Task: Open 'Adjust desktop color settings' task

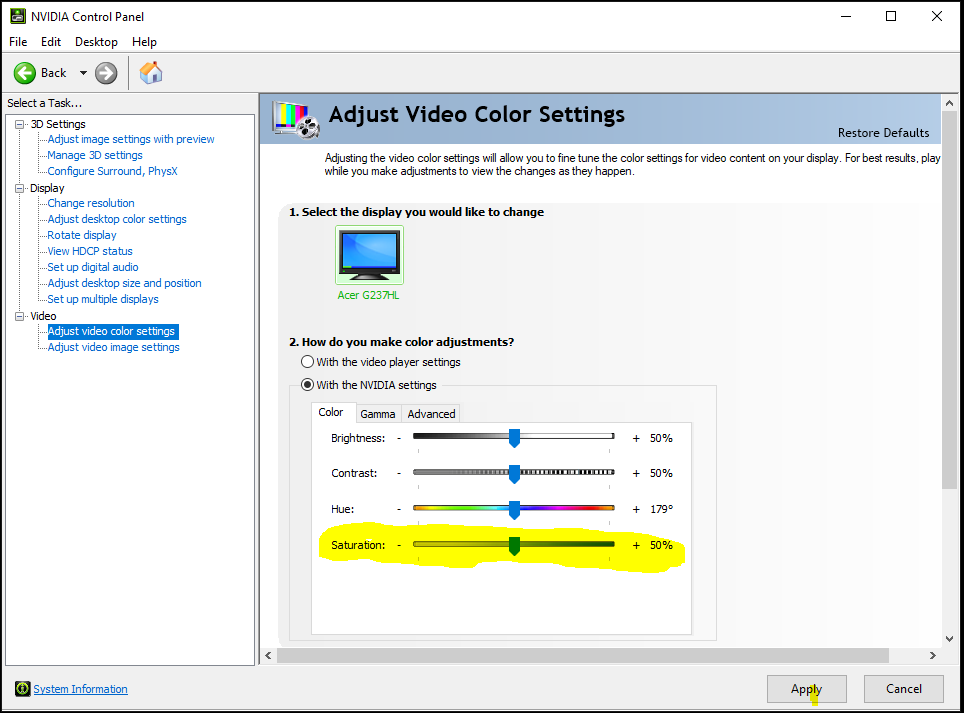Action: click(x=117, y=219)
